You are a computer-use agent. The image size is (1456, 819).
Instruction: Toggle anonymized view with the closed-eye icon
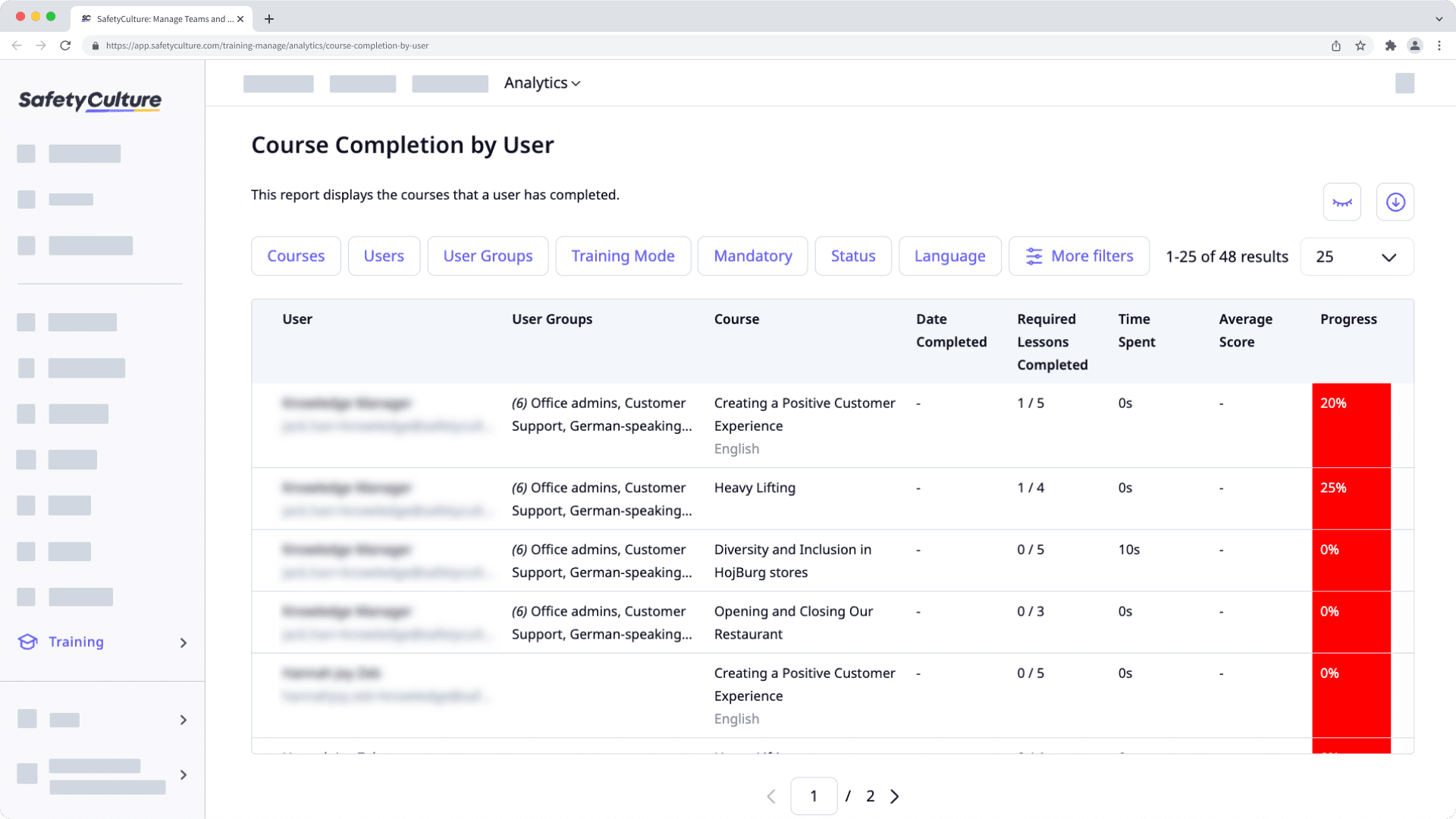click(1341, 201)
